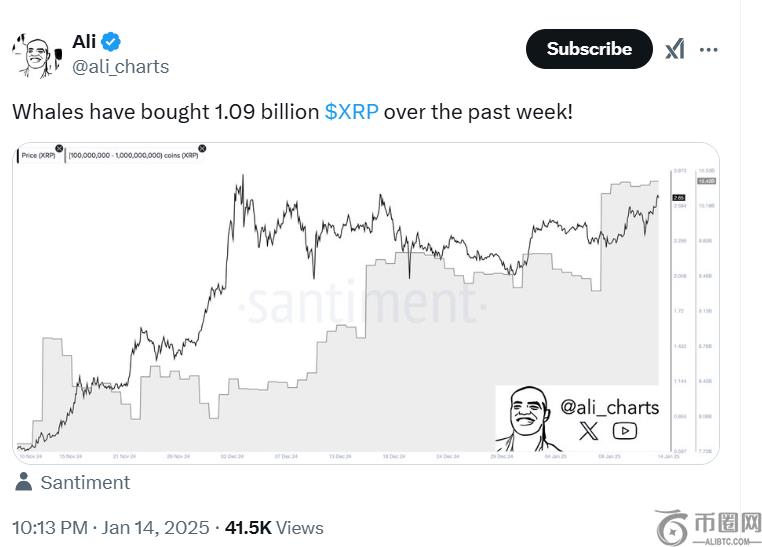Click the current price tag on chart axis
Viewport: 762px width, 547px height.
(x=677, y=198)
